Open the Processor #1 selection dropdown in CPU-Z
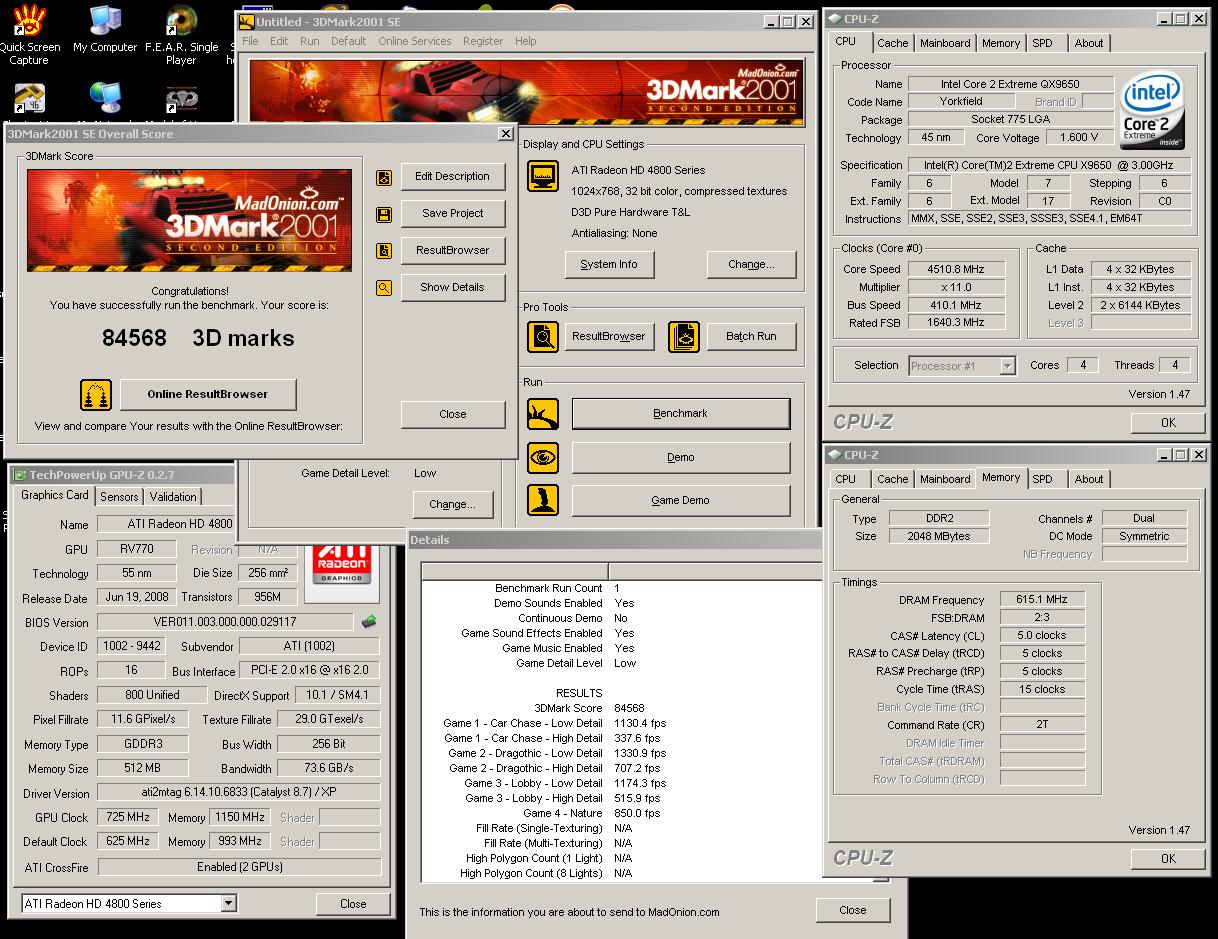Viewport: 1218px width, 939px height. 1007,366
